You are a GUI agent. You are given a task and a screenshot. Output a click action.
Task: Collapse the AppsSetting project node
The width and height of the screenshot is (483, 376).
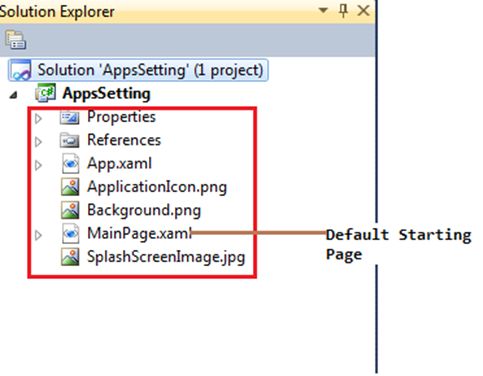13,95
